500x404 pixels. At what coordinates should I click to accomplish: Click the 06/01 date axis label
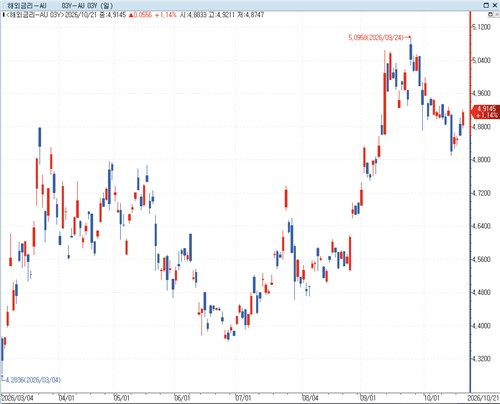182,398
